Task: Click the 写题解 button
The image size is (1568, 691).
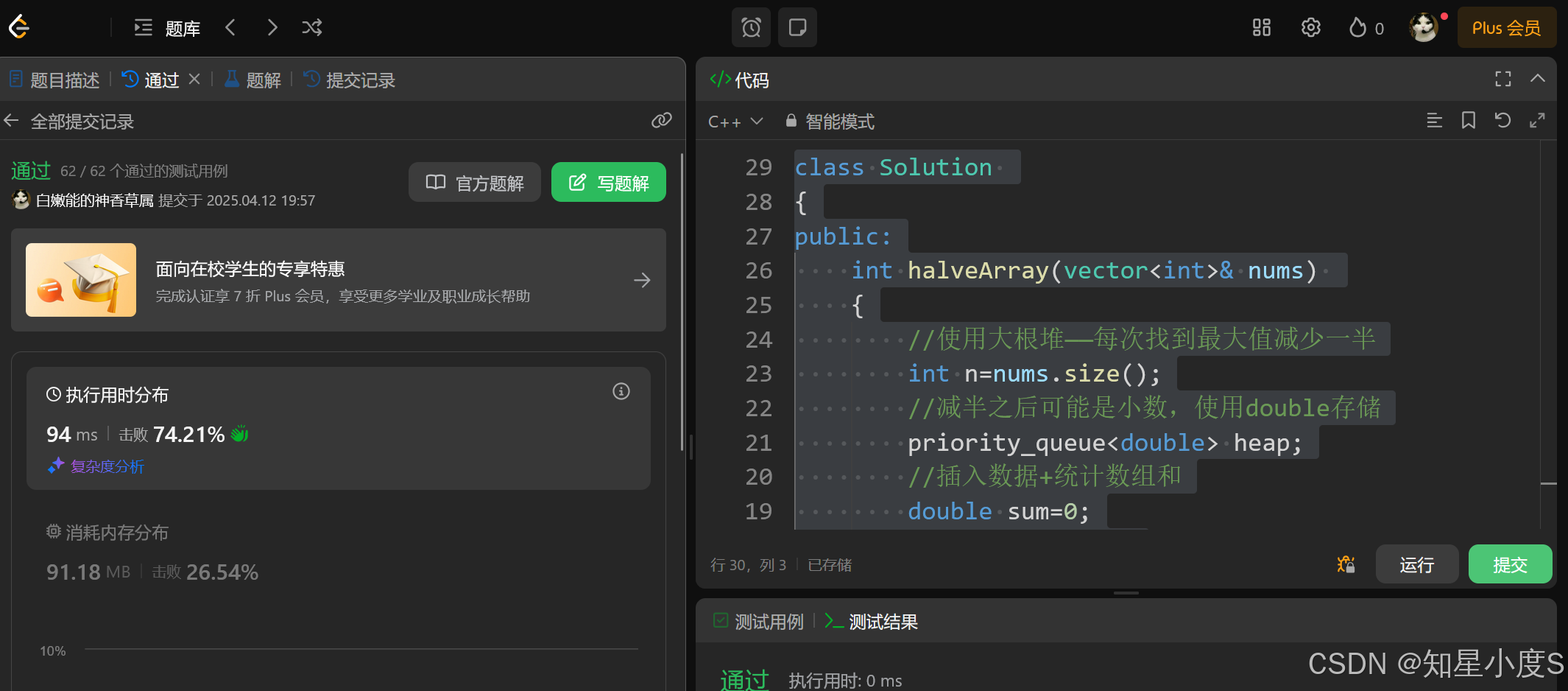Action: pyautogui.click(x=609, y=182)
